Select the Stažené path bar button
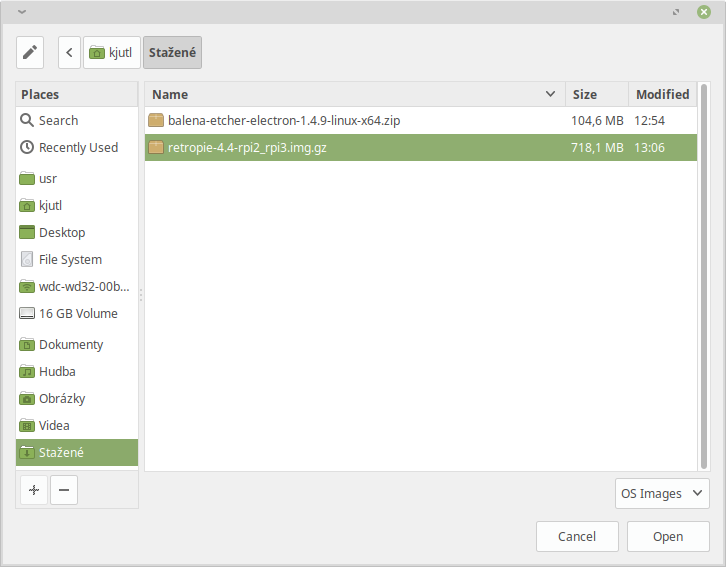The image size is (726, 567). click(x=172, y=52)
